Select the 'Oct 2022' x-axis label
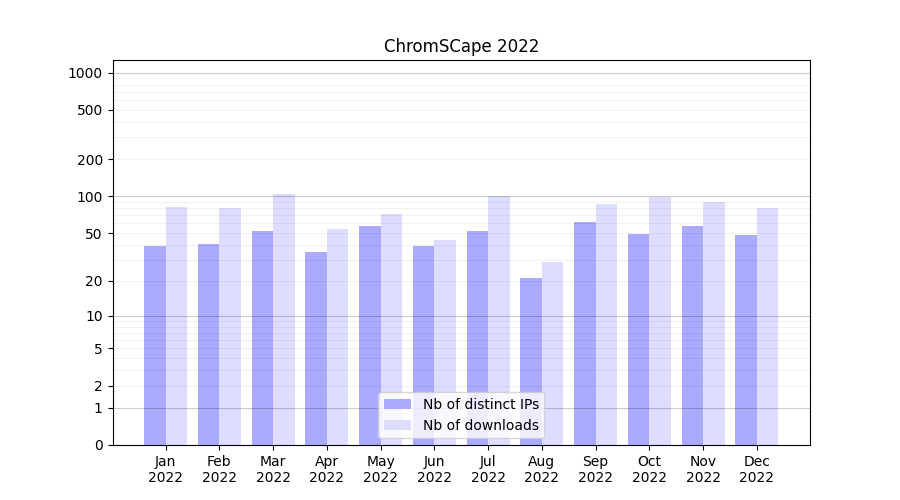This screenshot has height=500, width=900. tap(649, 469)
